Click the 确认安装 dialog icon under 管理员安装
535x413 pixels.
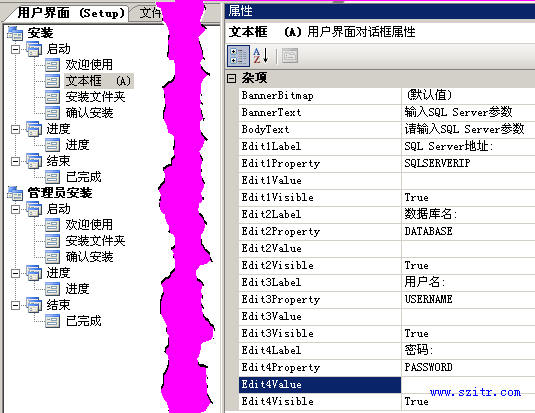pyautogui.click(x=52, y=257)
